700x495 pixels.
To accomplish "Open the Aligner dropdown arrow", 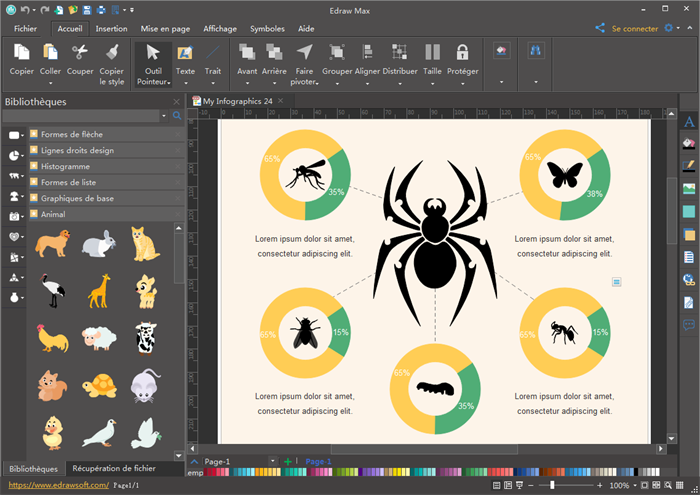I will tap(367, 83).
